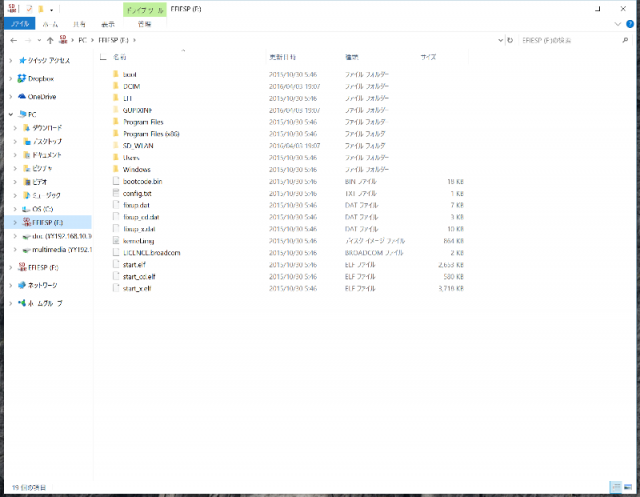Collapse the PC tree node
This screenshot has width=640, height=497.
(11, 114)
